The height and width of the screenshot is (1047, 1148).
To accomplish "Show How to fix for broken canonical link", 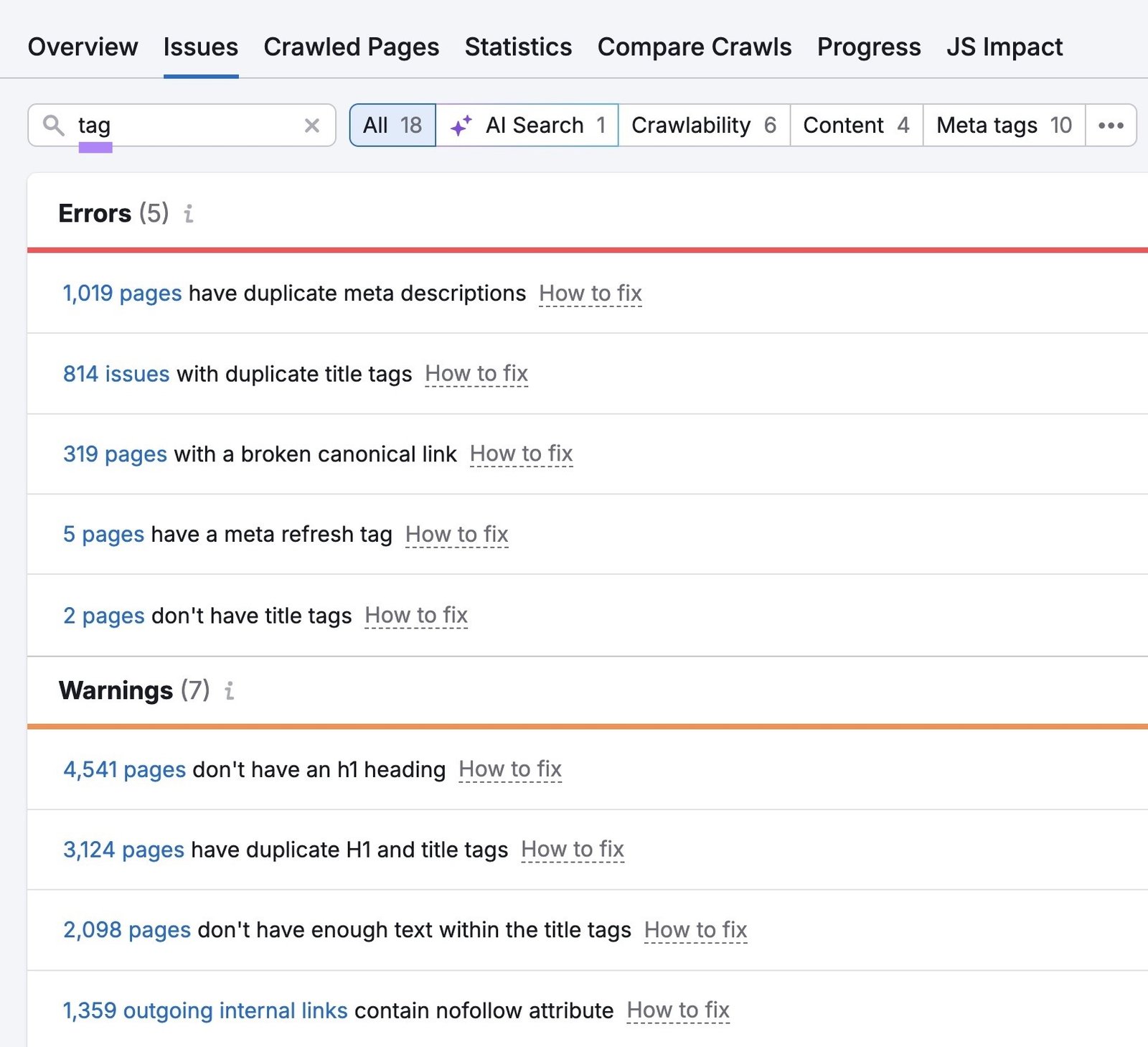I will (522, 454).
